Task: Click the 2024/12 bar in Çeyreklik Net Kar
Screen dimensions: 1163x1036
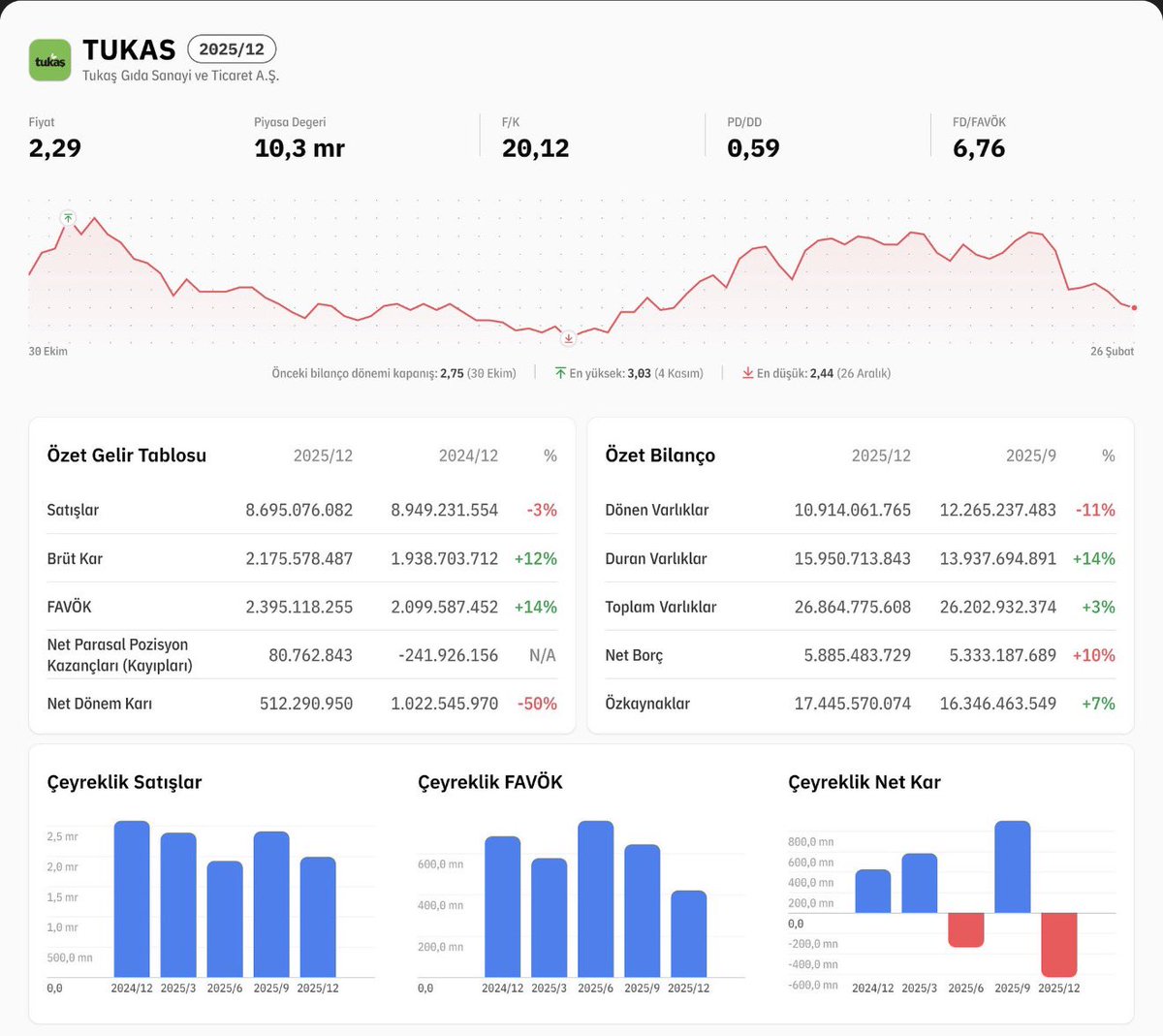Action: pyautogui.click(x=873, y=892)
